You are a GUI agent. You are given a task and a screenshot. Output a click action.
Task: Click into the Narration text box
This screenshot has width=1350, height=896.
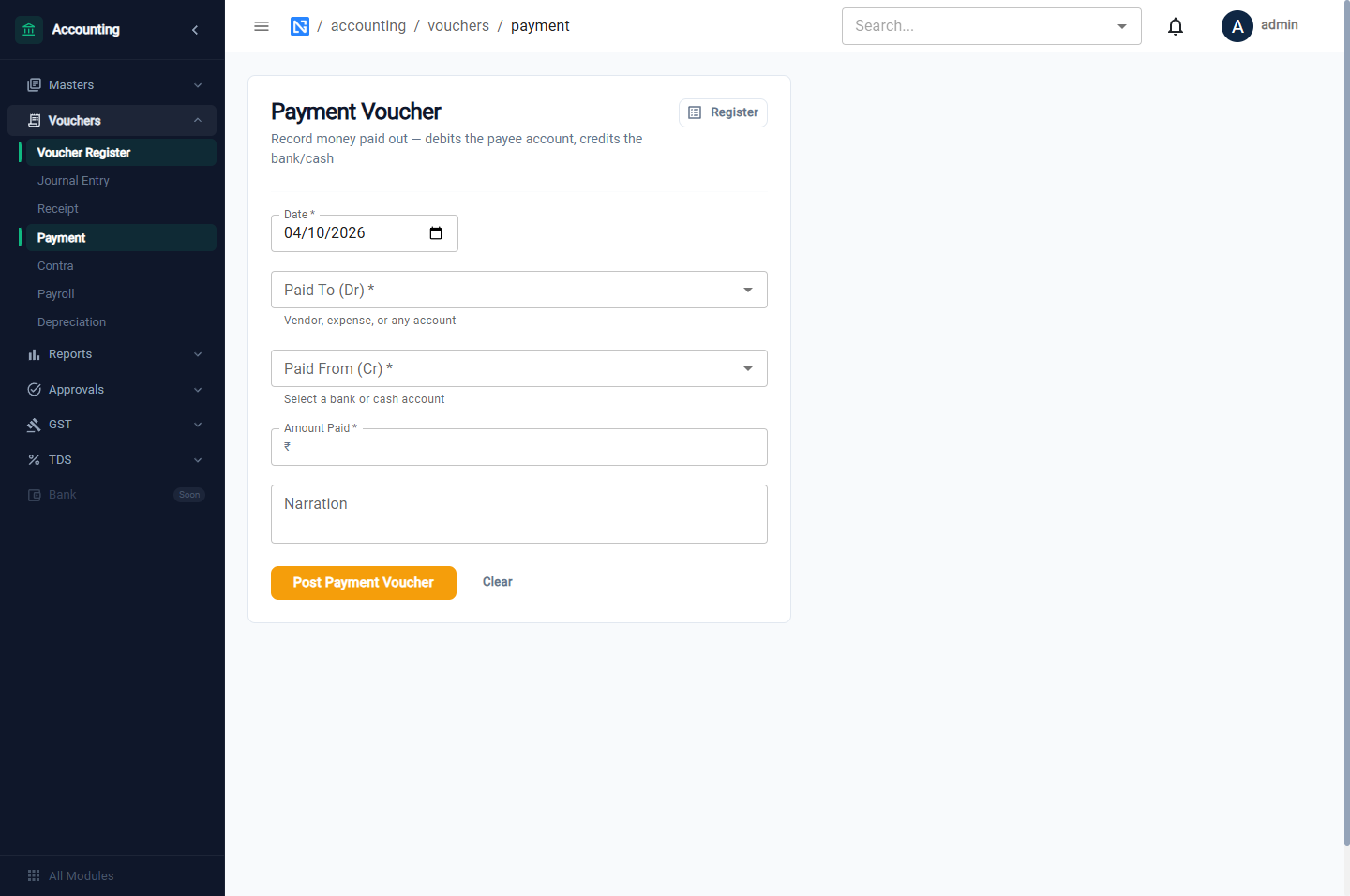(519, 514)
